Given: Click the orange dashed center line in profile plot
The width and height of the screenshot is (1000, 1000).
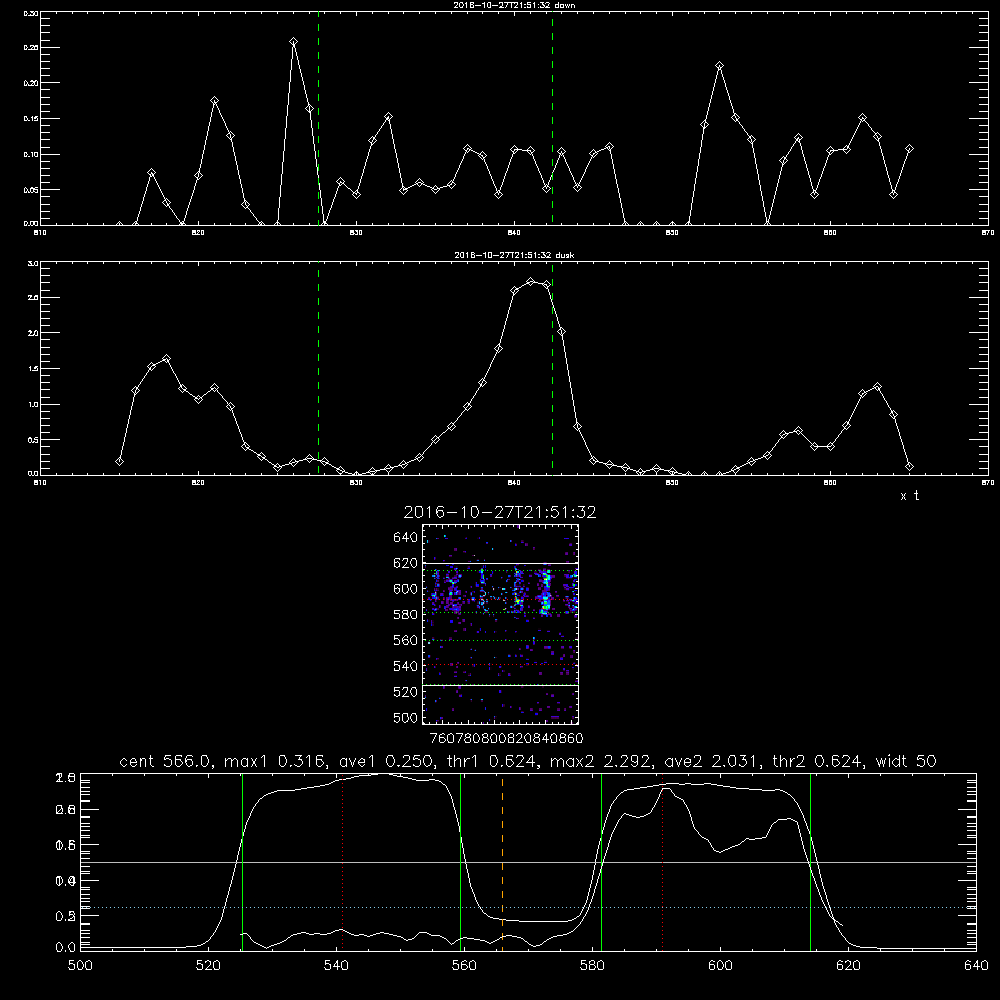Looking at the screenshot, I should [x=503, y=861].
